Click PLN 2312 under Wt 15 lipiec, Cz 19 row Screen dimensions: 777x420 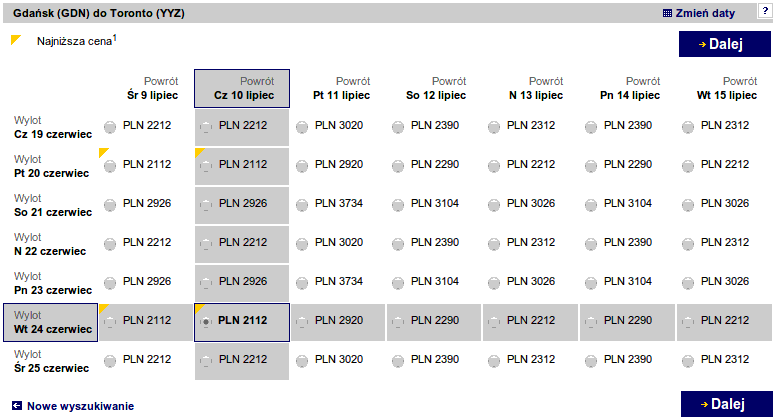point(725,125)
